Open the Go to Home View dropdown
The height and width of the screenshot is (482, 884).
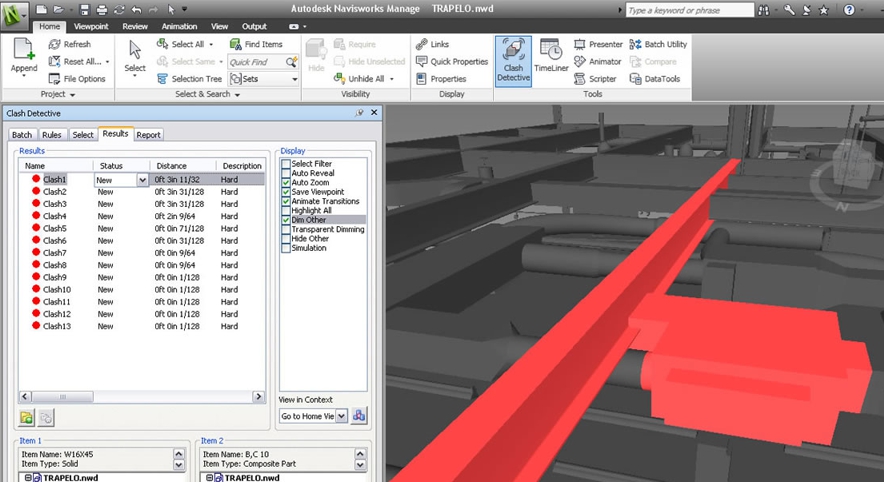pos(342,416)
